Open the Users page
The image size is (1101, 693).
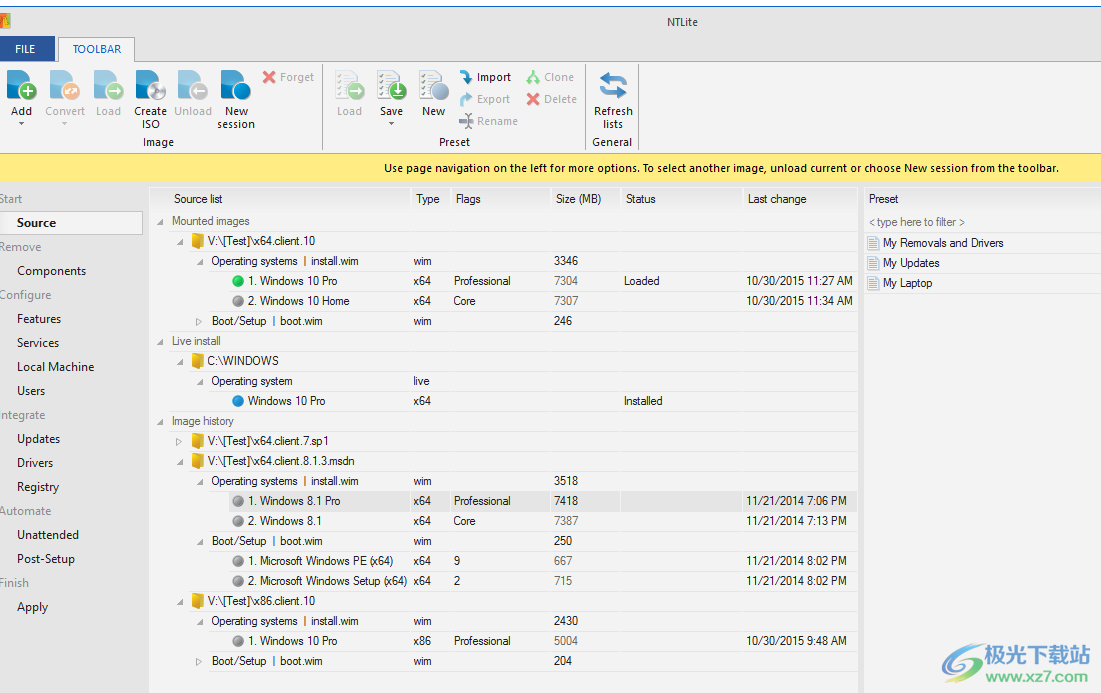pyautogui.click(x=31, y=391)
